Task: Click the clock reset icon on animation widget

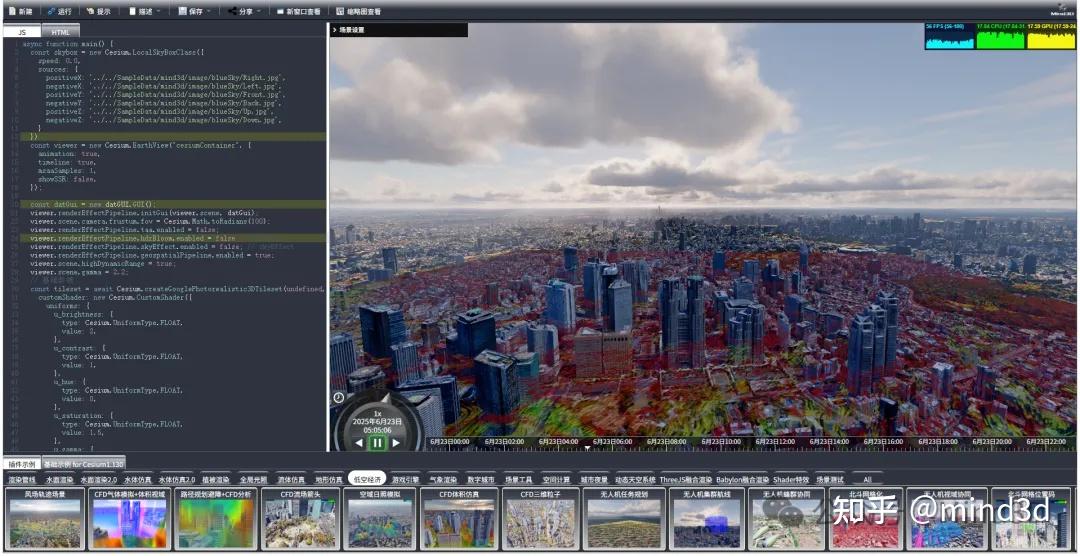Action: (339, 397)
